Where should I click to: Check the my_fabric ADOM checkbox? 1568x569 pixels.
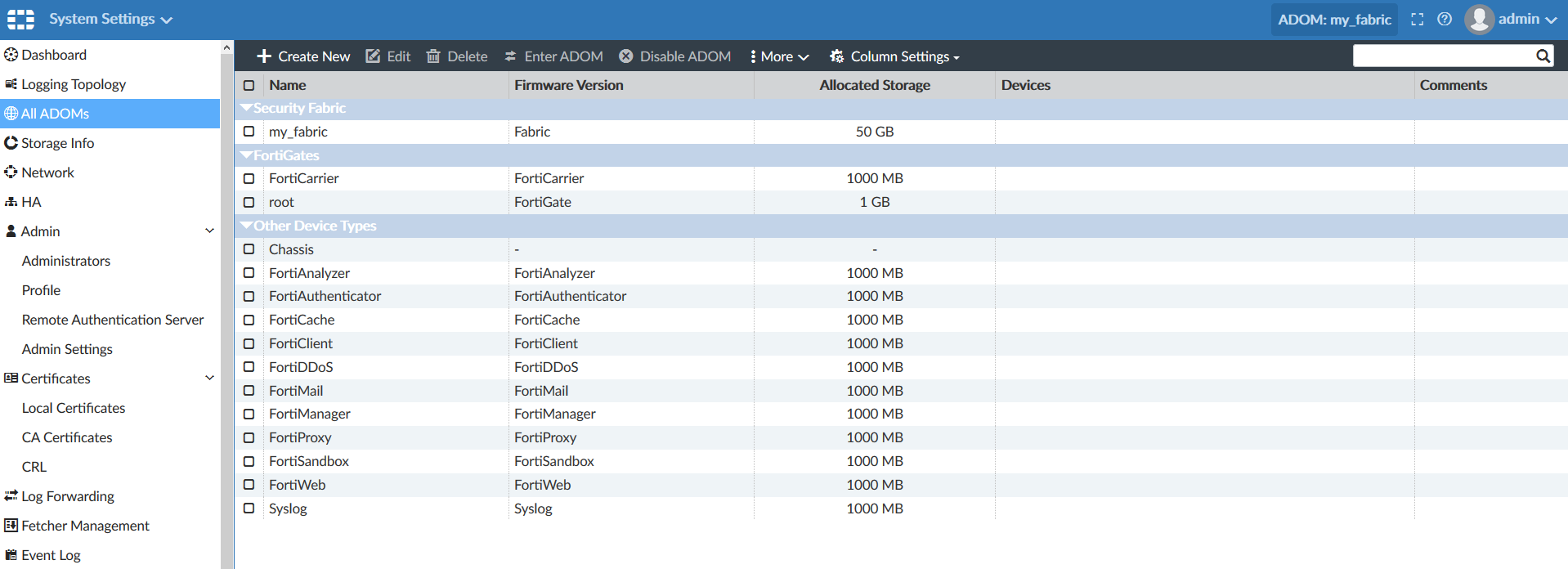tap(249, 132)
